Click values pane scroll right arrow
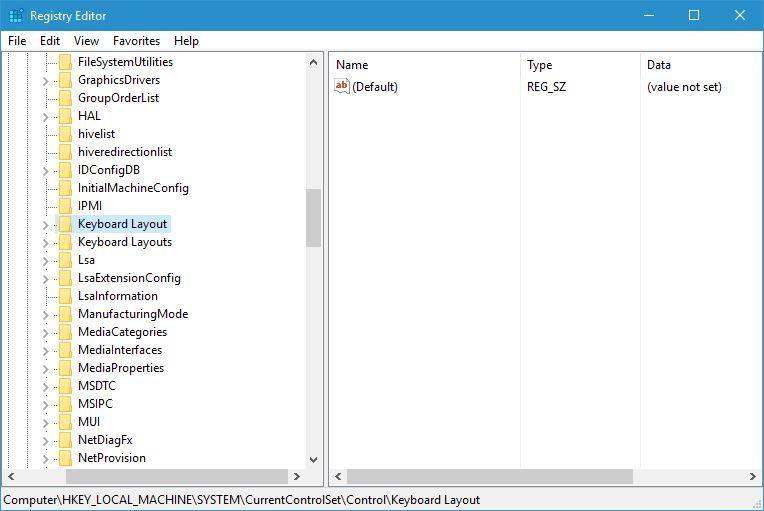The image size is (764, 511). [x=753, y=476]
